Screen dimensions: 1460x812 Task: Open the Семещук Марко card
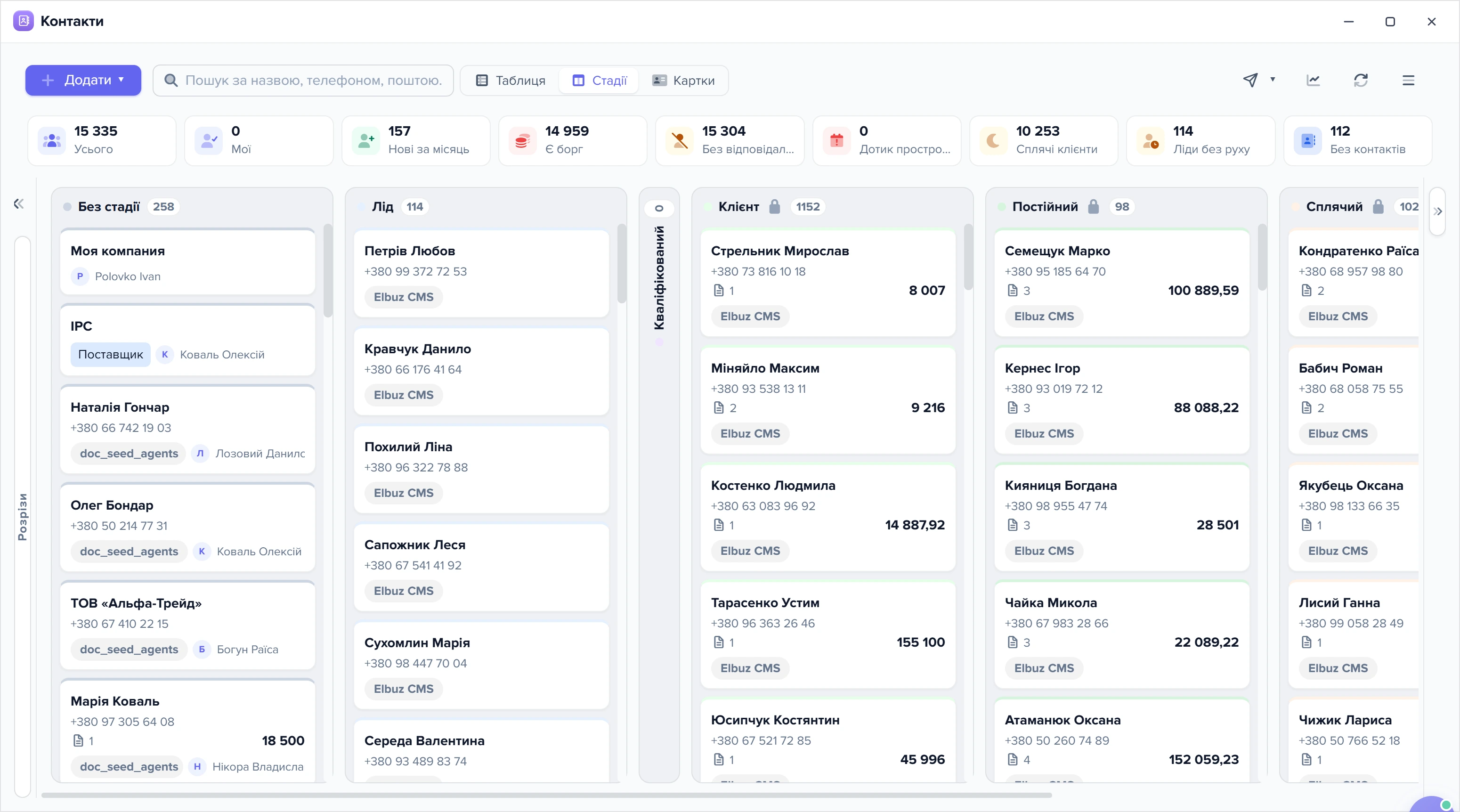(1122, 282)
